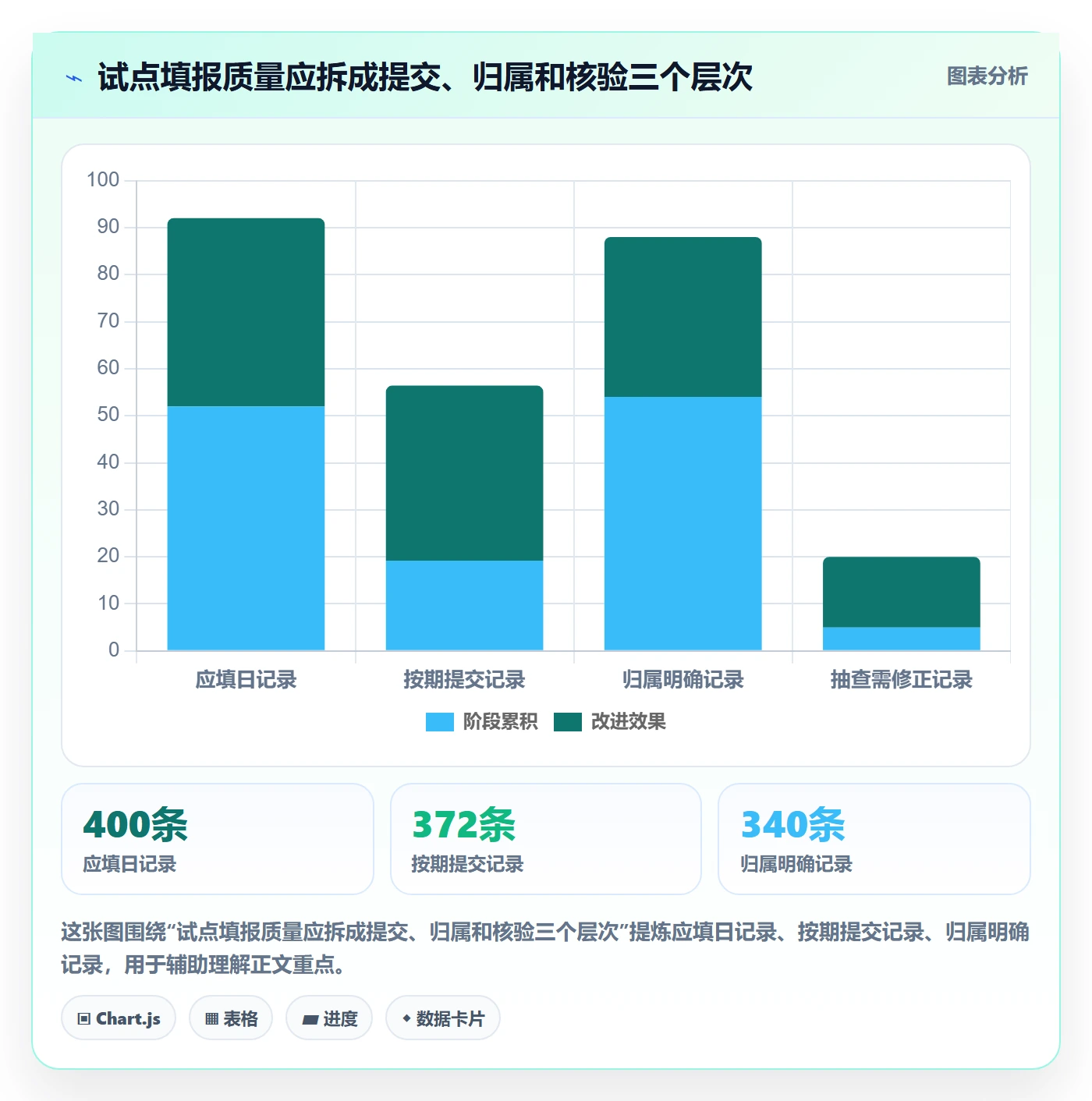The image size is (1092, 1101).
Task: Open the 372条 按期提交记录 data card
Action: [546, 839]
